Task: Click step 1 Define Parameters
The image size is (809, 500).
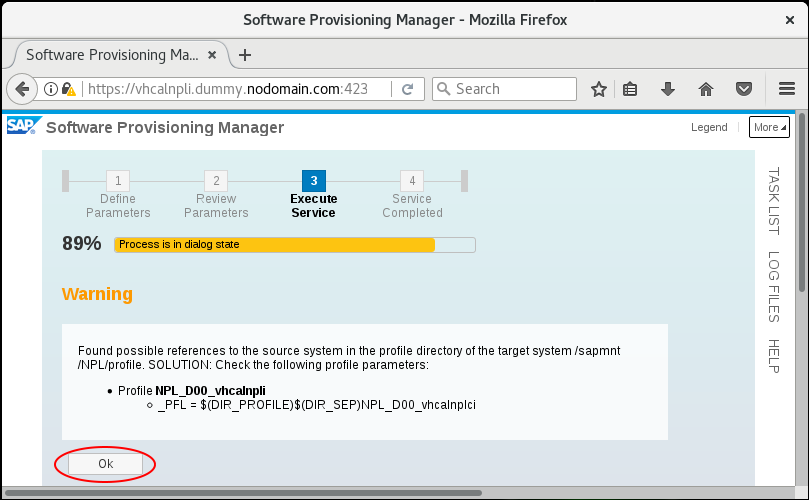Action: click(x=118, y=195)
